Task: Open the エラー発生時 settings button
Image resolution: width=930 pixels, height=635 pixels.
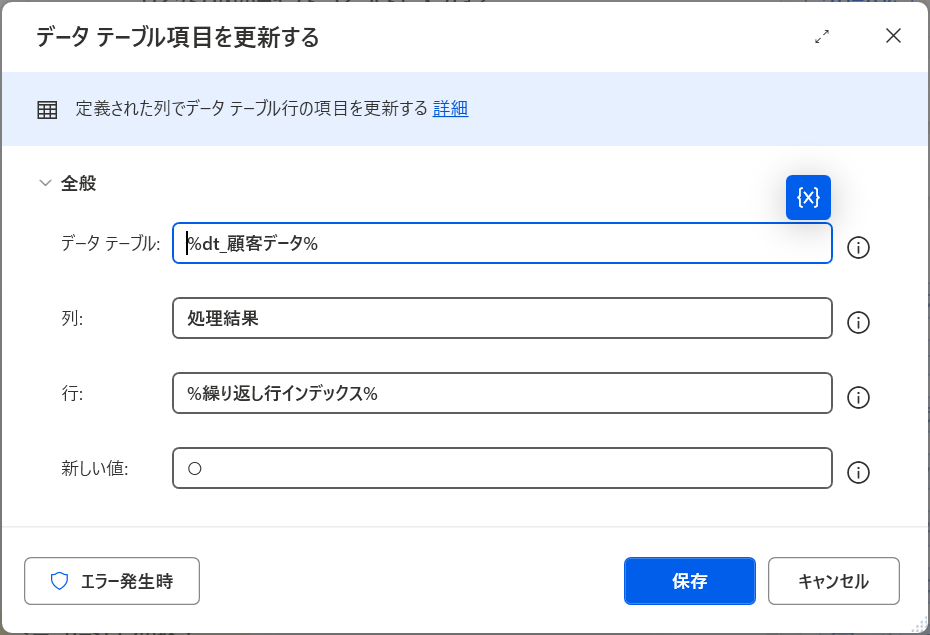Action: tap(112, 581)
